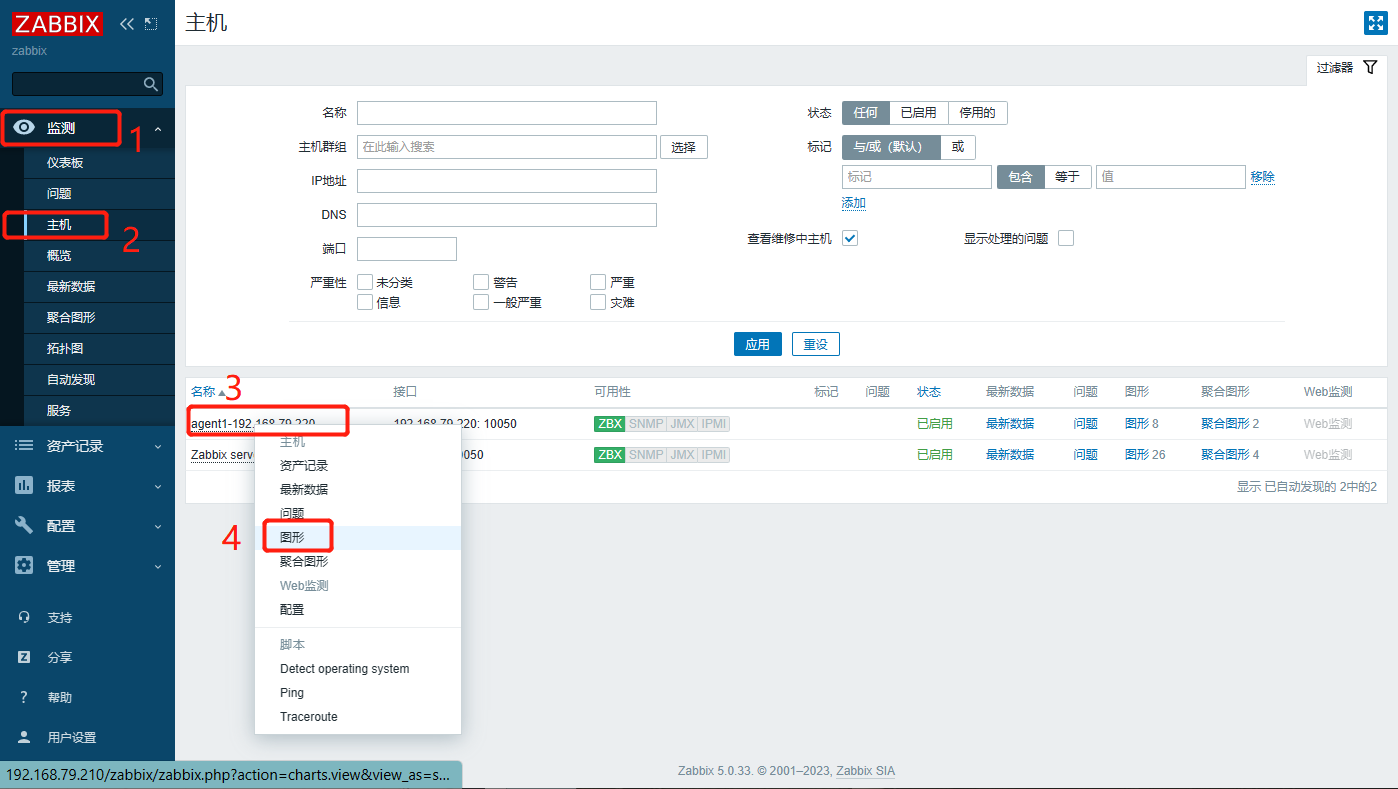
Task: Select 停用的 status option
Action: coord(978,113)
